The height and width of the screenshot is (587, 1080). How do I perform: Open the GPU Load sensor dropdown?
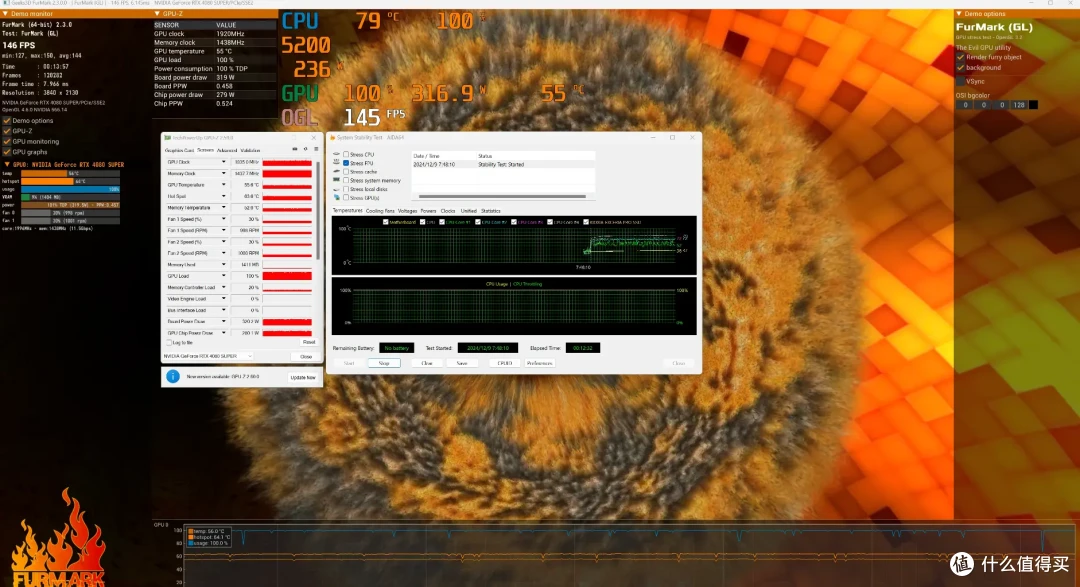[223, 276]
